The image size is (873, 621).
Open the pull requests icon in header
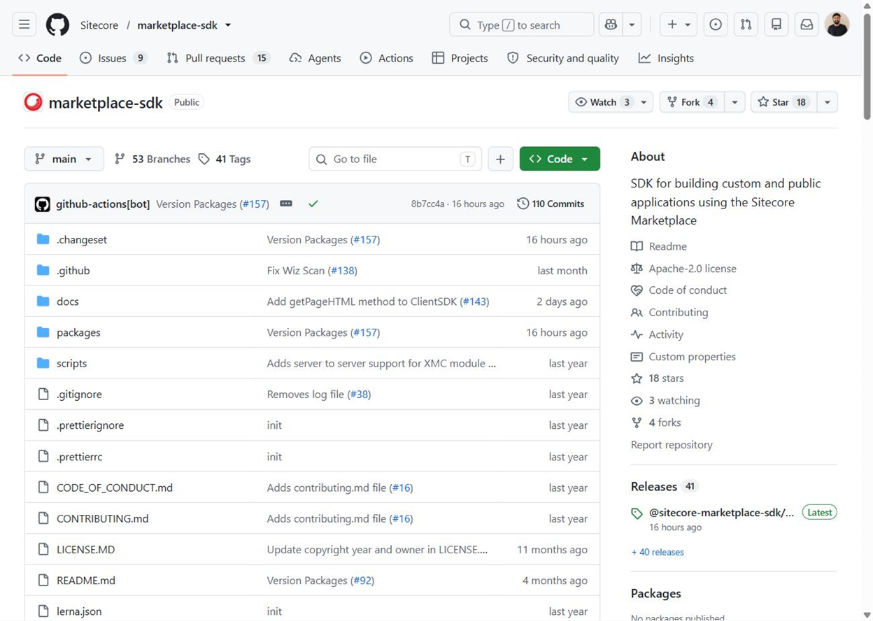point(746,25)
